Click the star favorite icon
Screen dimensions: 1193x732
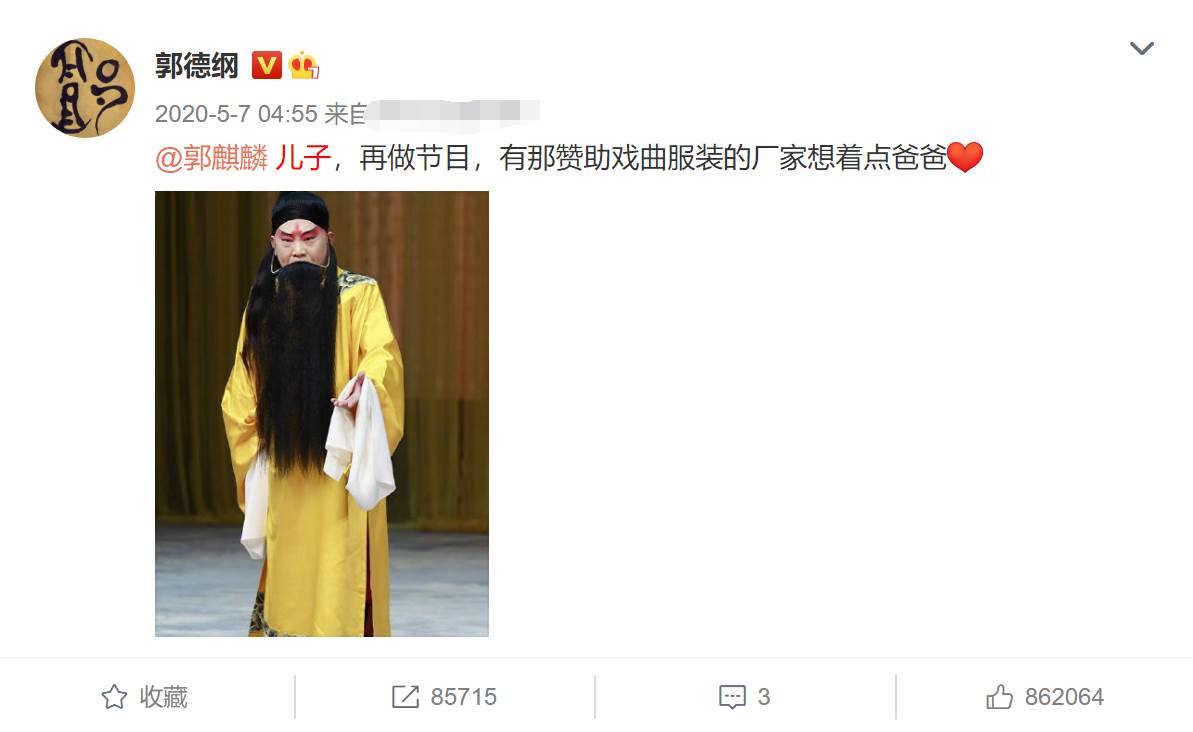(x=114, y=696)
